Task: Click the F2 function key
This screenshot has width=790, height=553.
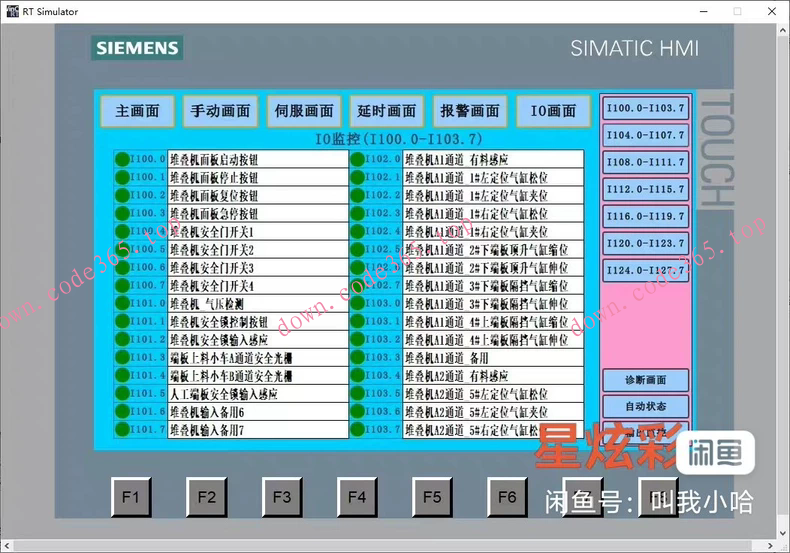Action: pos(207,498)
